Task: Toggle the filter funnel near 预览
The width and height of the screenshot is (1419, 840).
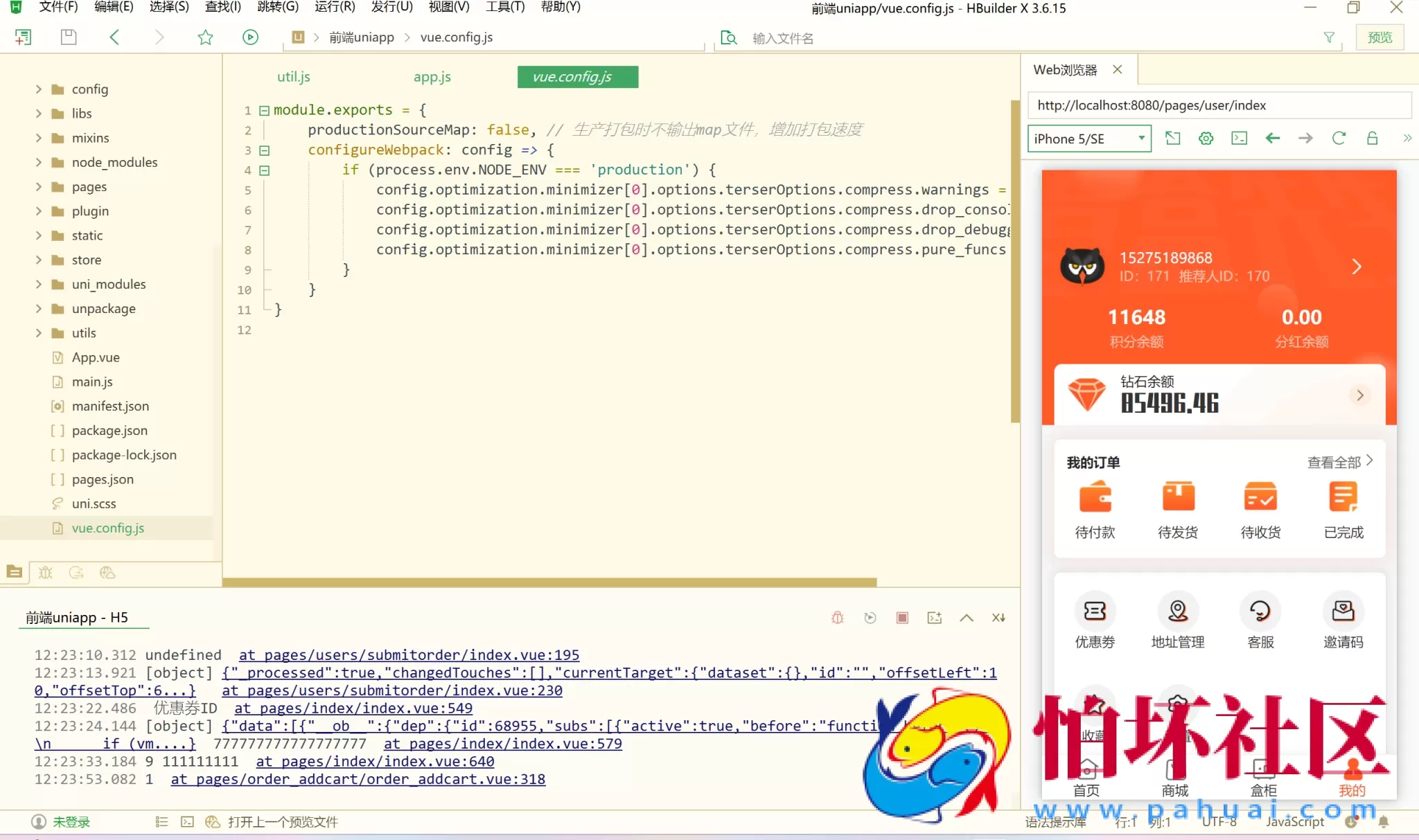Action: tap(1330, 37)
